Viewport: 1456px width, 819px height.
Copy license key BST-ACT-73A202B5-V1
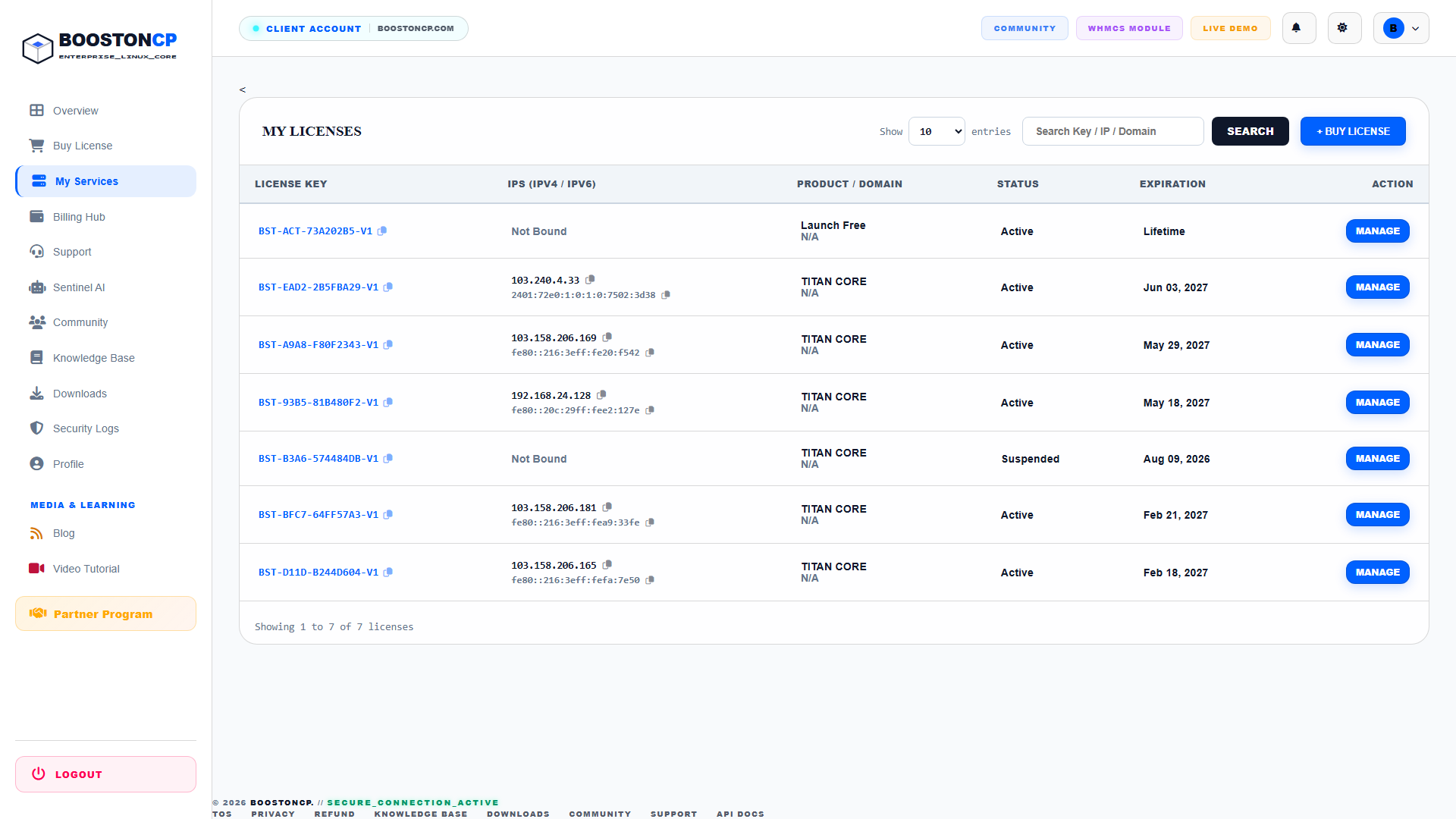(x=382, y=231)
